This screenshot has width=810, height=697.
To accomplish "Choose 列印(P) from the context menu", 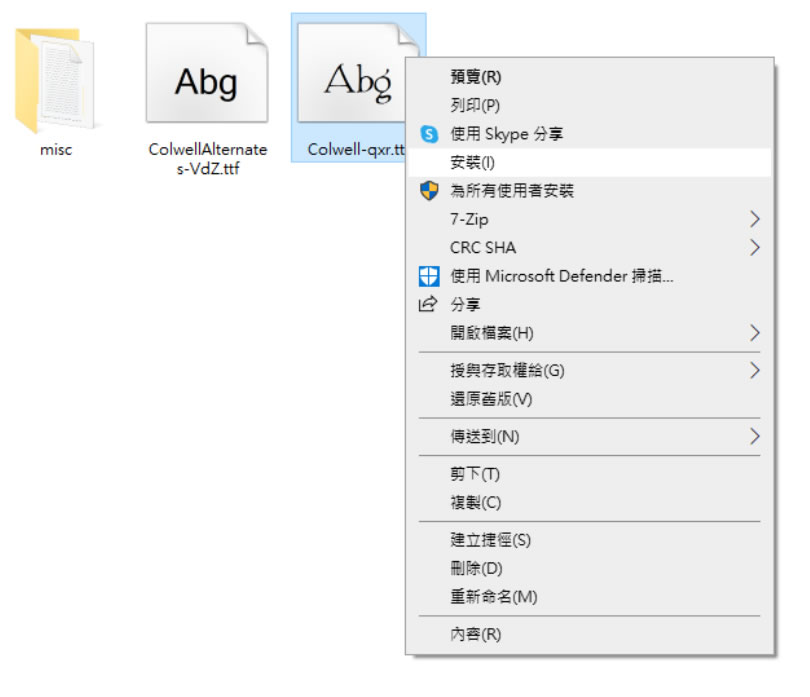I will pos(589,105).
